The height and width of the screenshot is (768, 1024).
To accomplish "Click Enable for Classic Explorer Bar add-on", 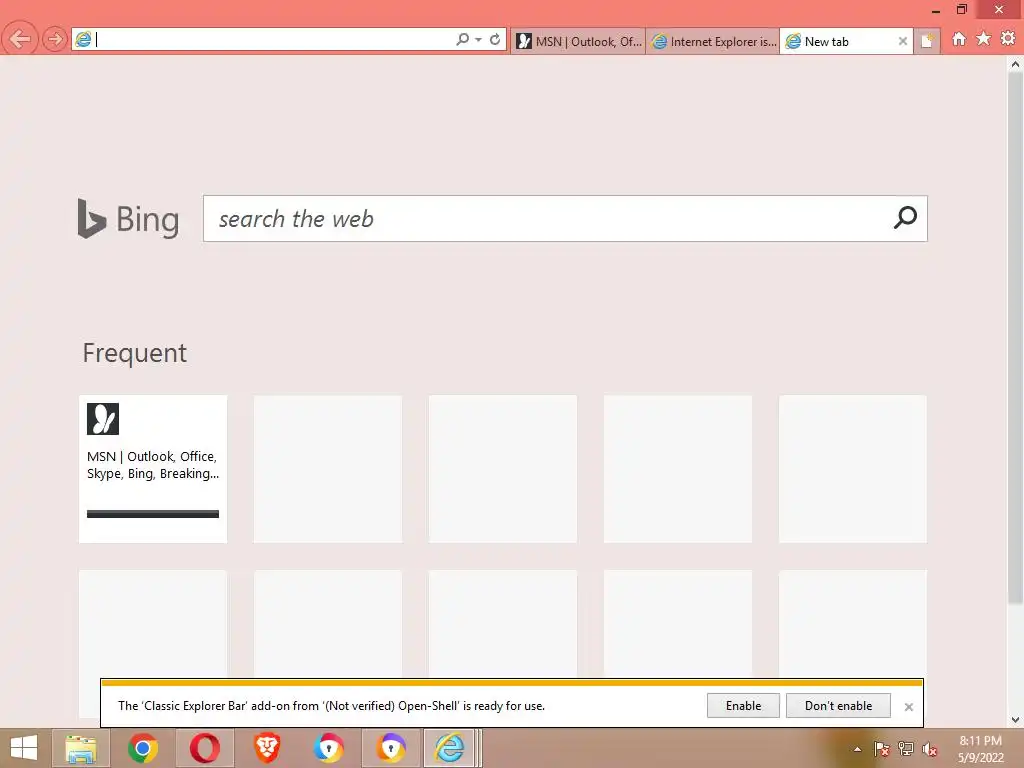I will [743, 705].
